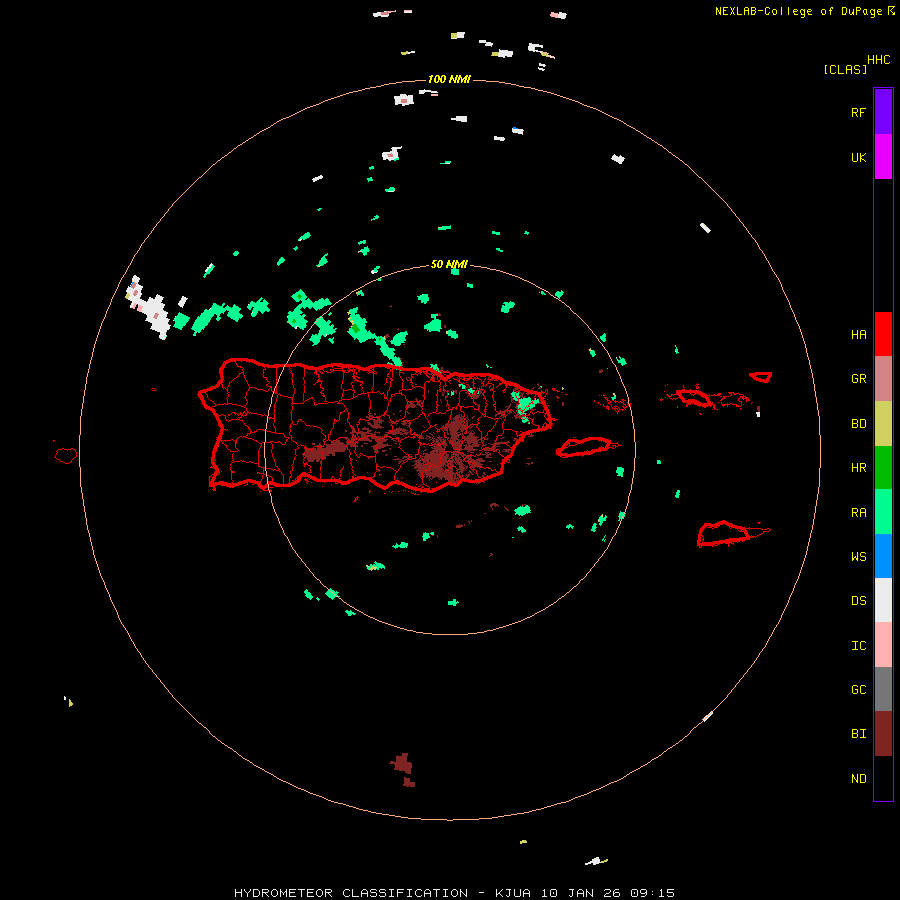This screenshot has width=900, height=900.
Task: Click the IC pink legend swatch
Action: pyautogui.click(x=883, y=645)
